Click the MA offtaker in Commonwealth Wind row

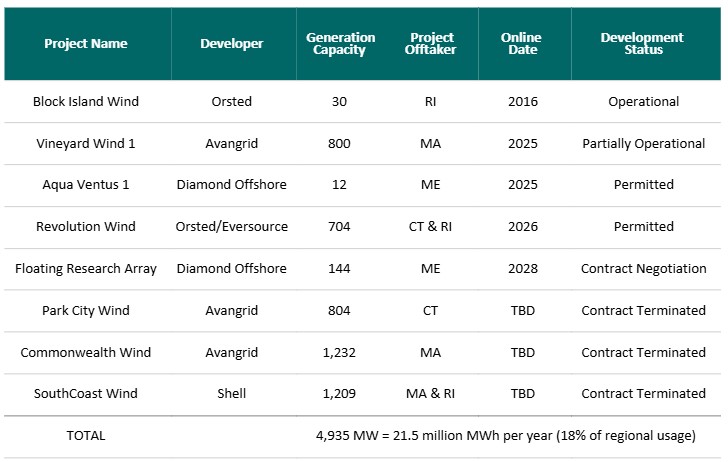[x=430, y=352]
